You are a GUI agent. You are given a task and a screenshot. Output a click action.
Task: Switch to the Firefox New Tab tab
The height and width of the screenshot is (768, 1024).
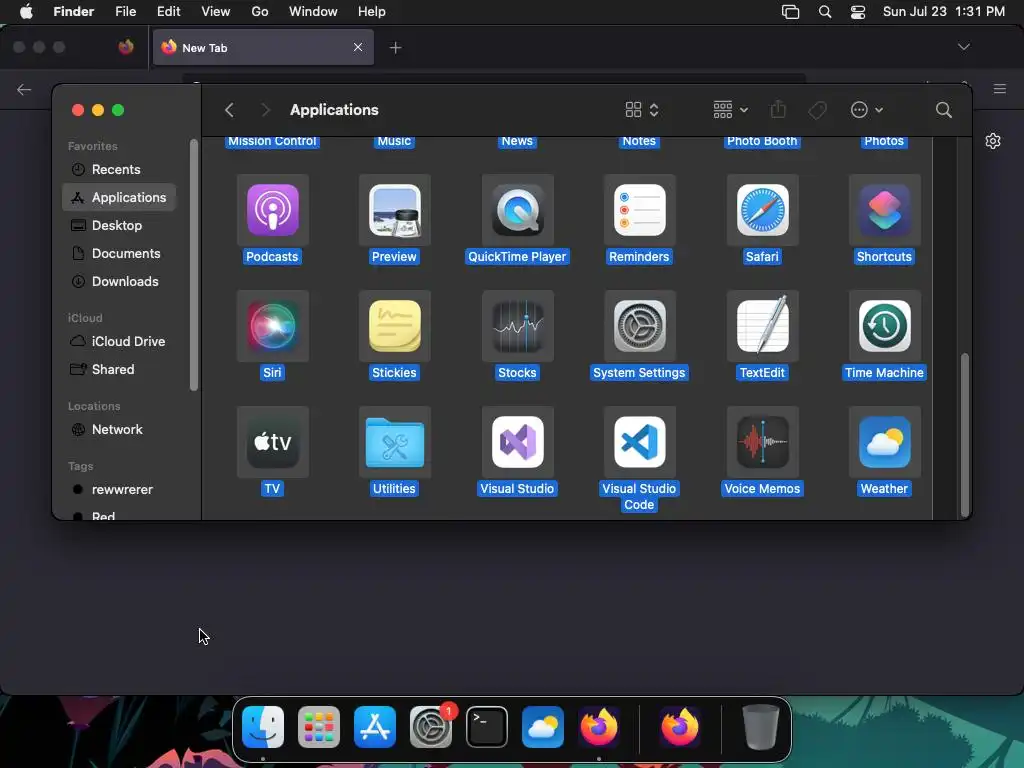263,47
